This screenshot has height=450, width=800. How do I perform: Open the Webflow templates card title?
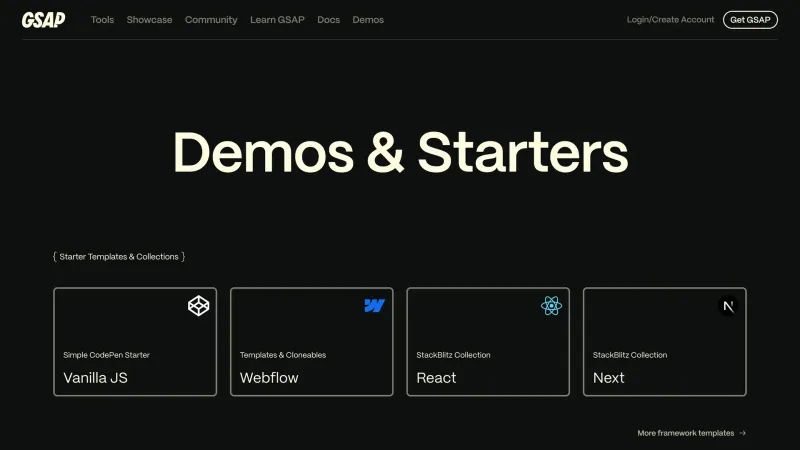[269, 378]
